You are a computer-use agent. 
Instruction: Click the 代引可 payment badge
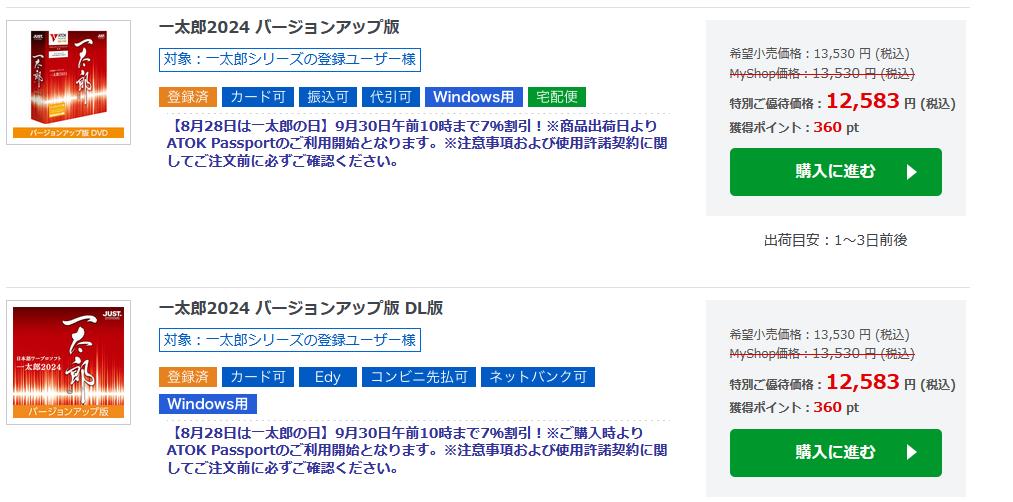click(x=391, y=97)
